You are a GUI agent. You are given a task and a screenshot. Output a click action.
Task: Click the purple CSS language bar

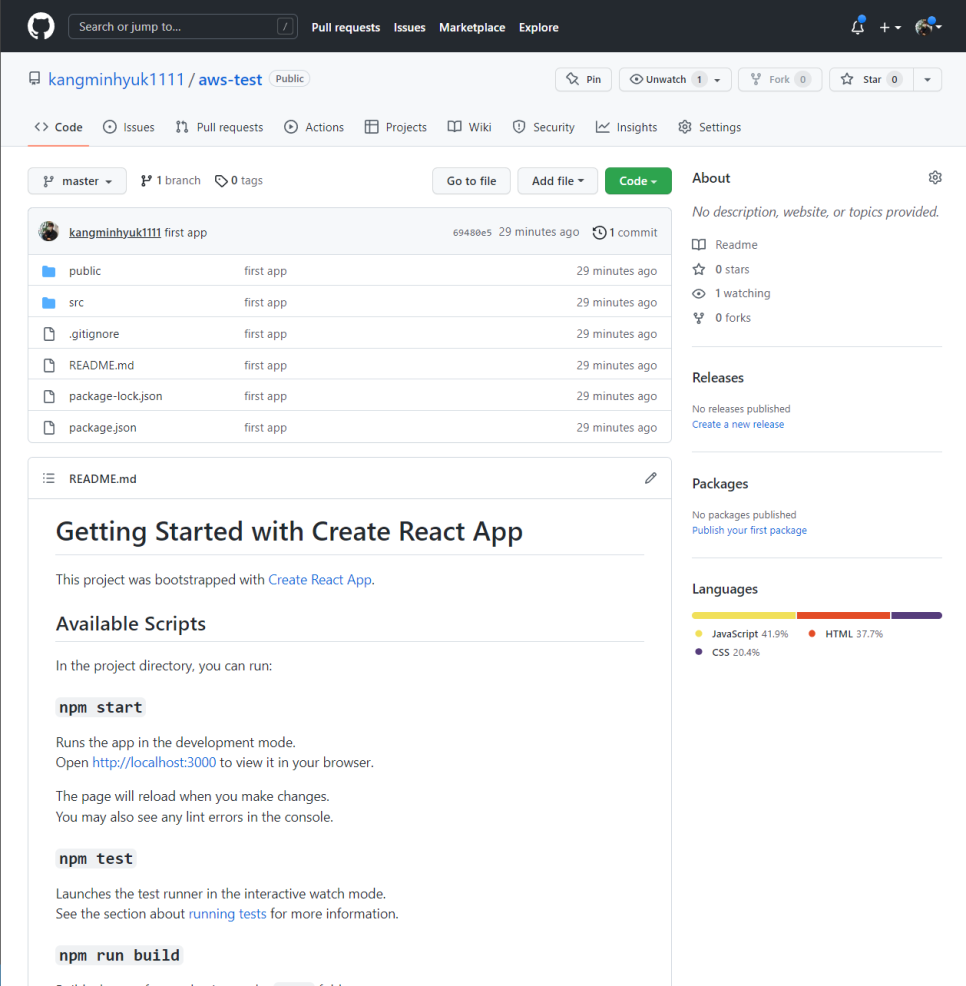916,616
